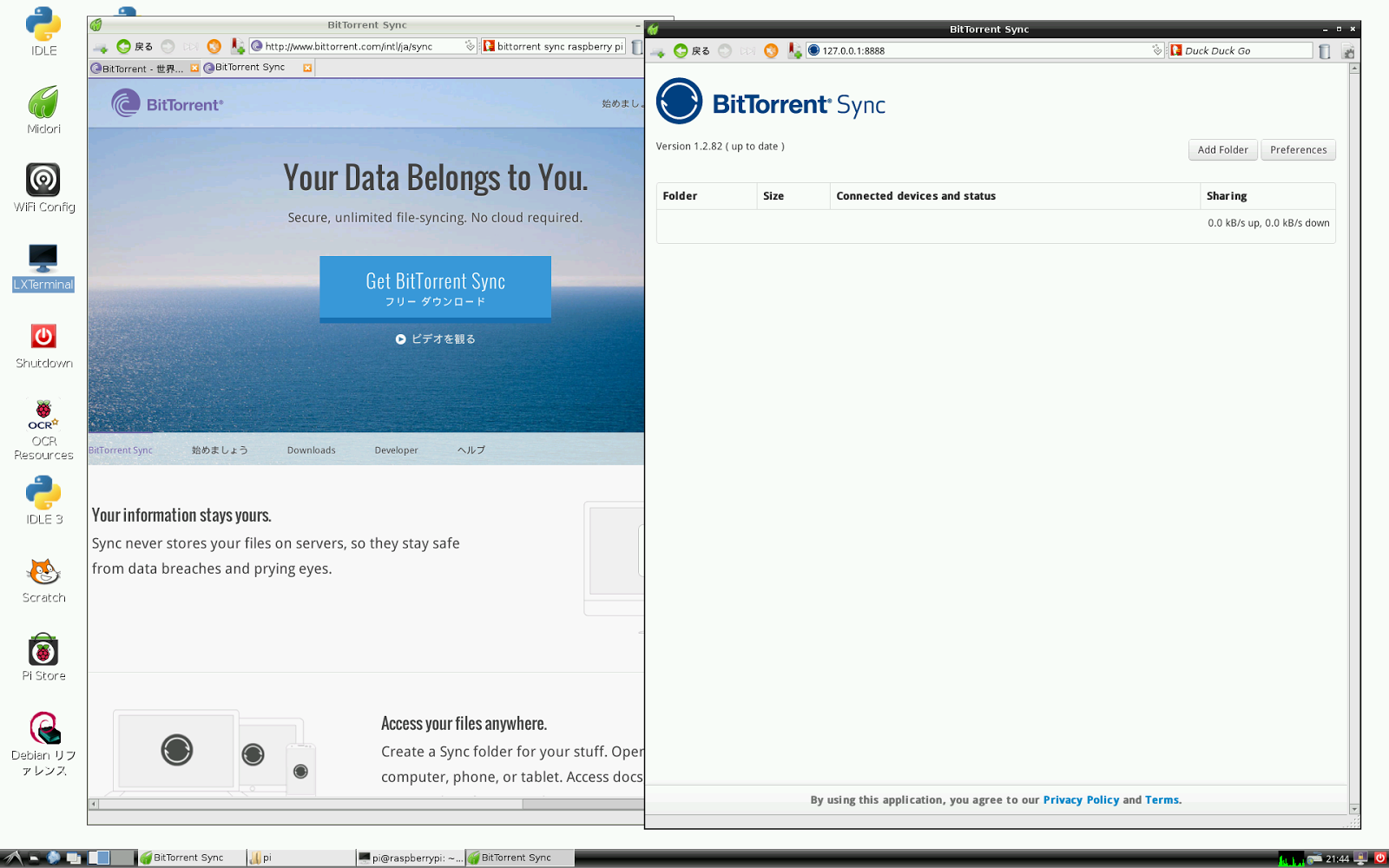Viewport: 1389px width, 868px height.
Task: Open the WiFi Config desktop icon
Action: [x=43, y=188]
